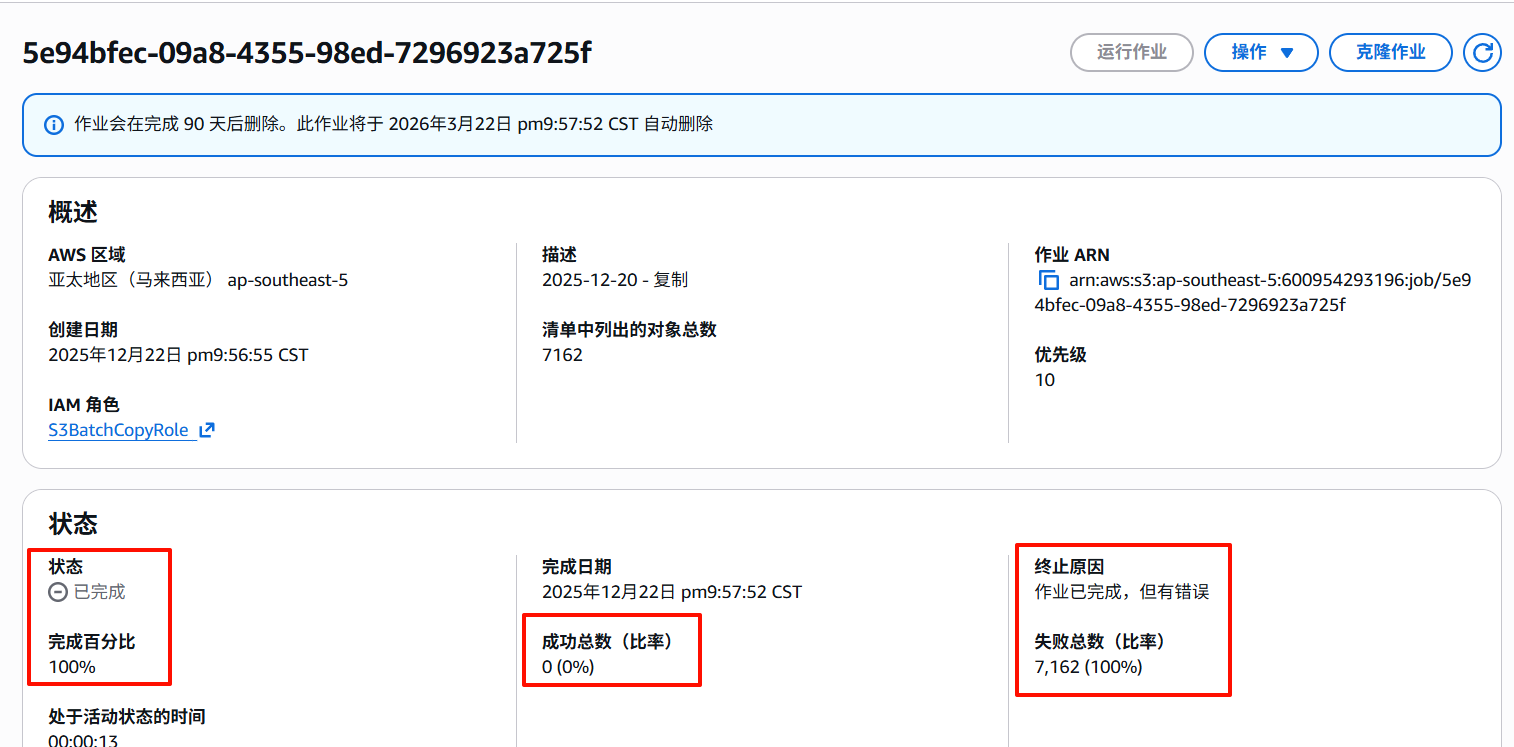Click the completed status icon next to 已完成
Image resolution: width=1514 pixels, height=747 pixels.
pos(58,592)
